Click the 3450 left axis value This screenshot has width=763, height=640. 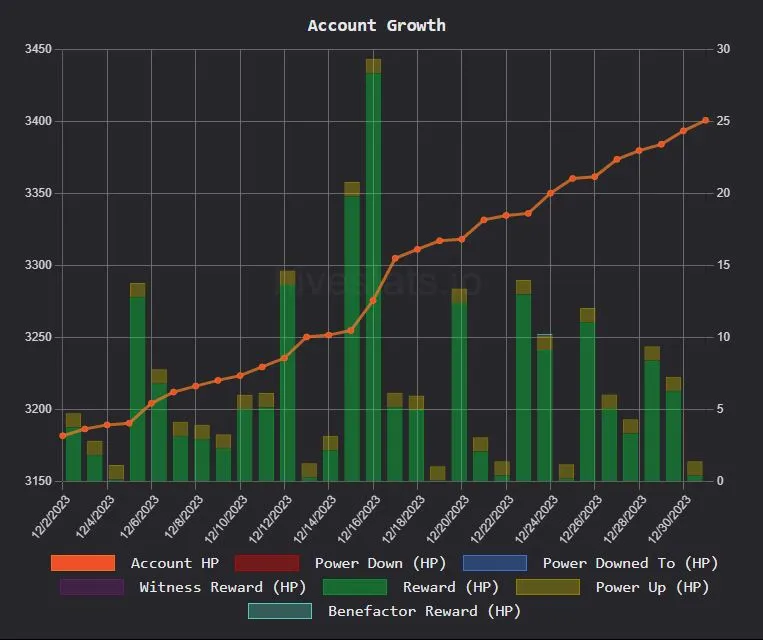[x=38, y=49]
